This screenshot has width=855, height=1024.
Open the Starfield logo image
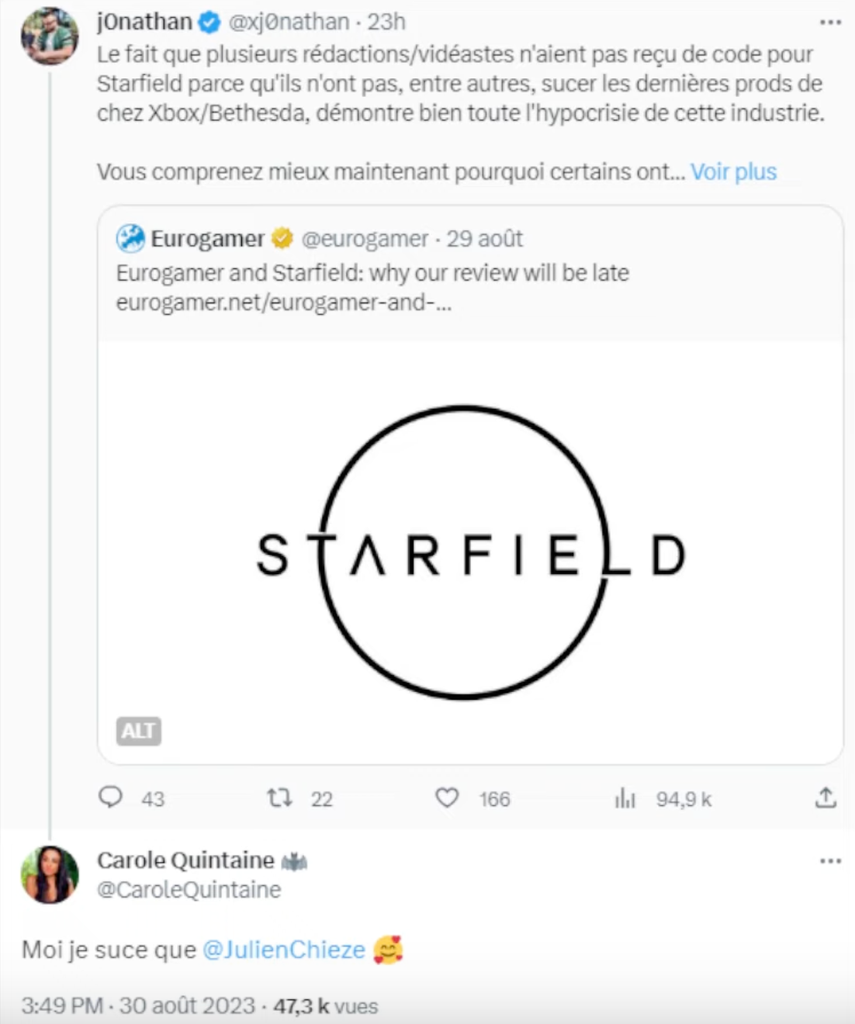click(469, 552)
